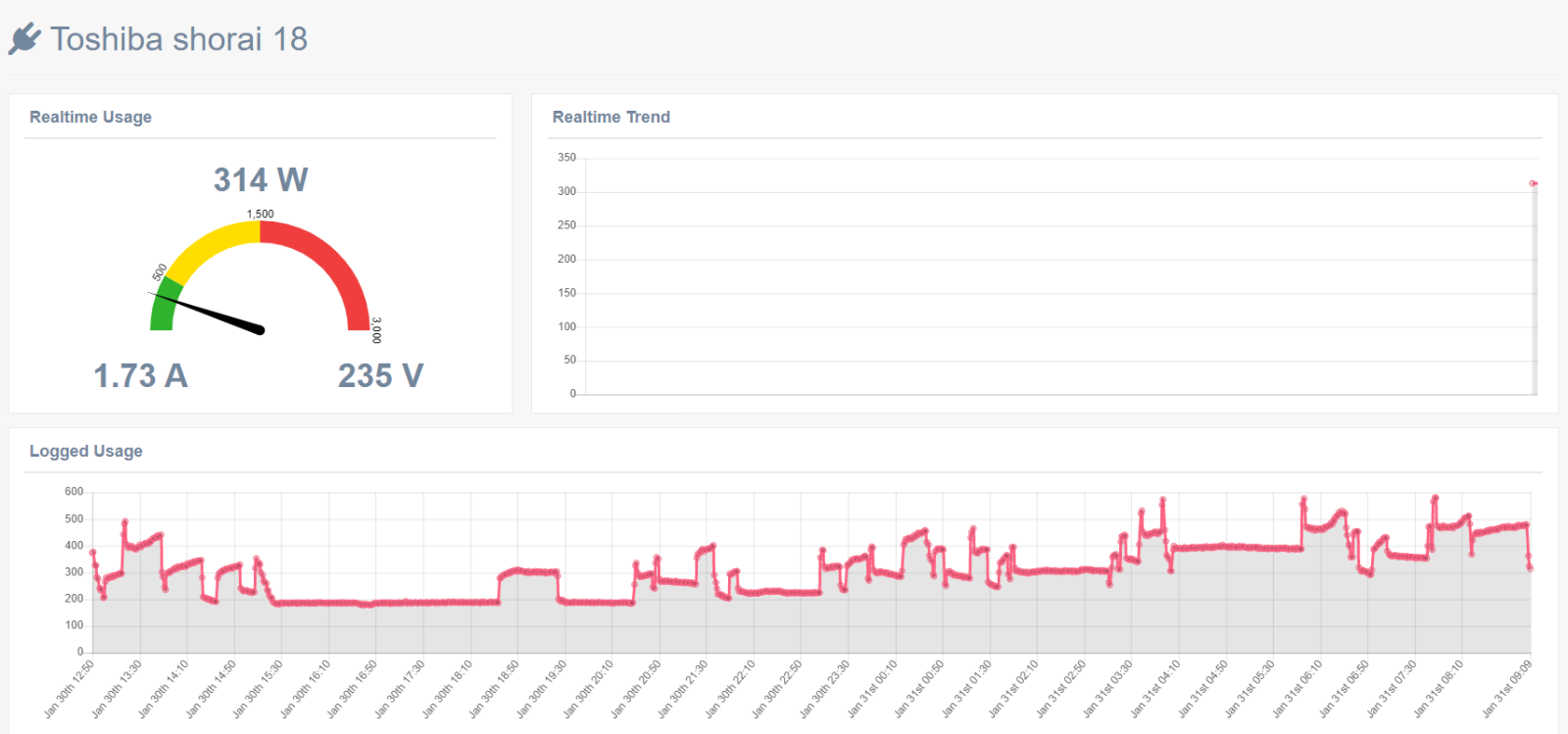Click the plug icon beside Toshiba shorai 18
Viewport: 1568px width, 734px height.
[x=24, y=39]
